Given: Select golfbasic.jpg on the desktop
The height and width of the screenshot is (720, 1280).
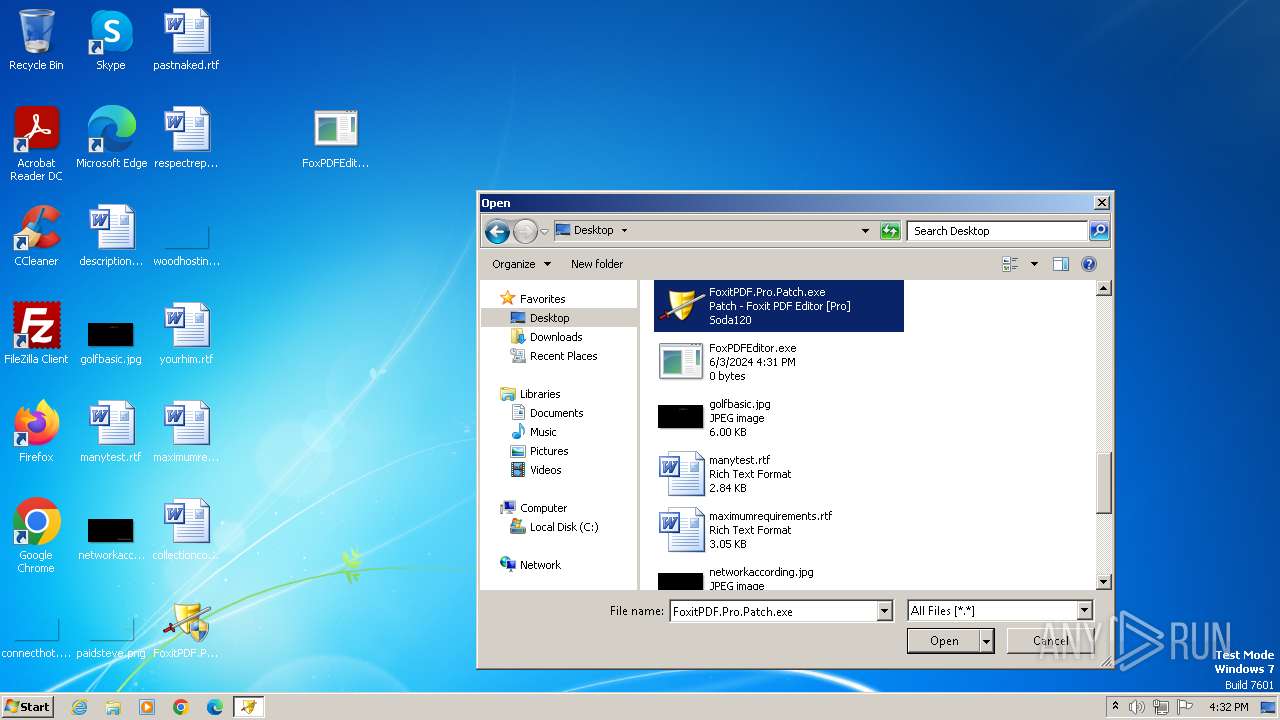Looking at the screenshot, I should tap(111, 340).
